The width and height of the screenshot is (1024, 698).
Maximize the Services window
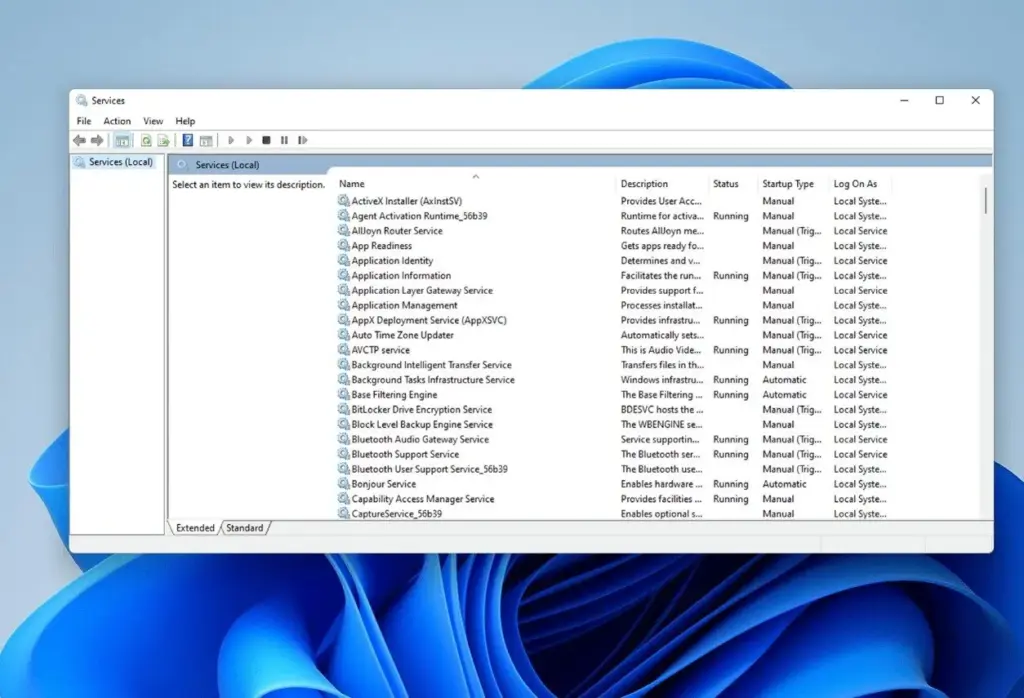tap(940, 100)
